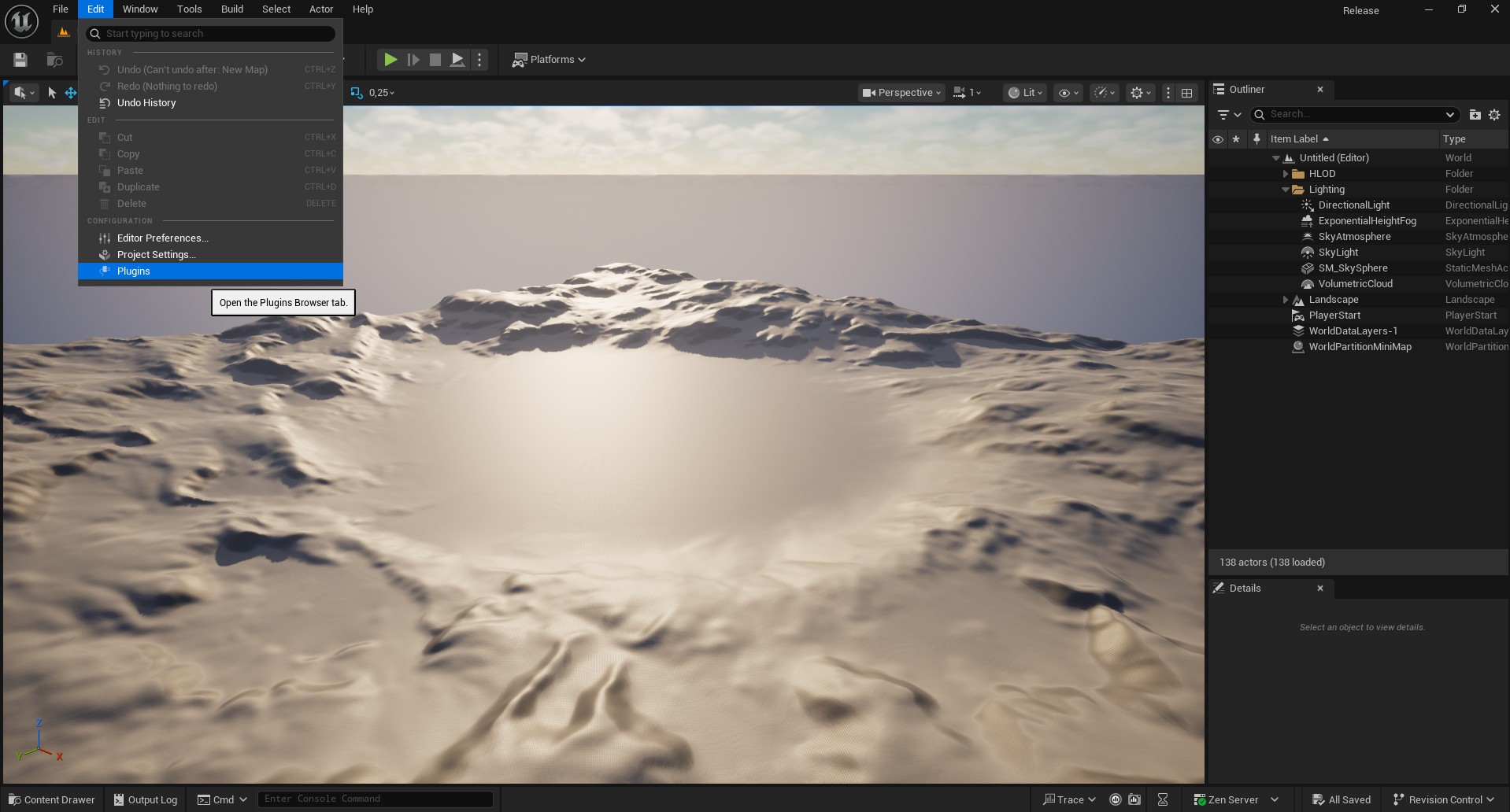Viewport: 1510px width, 812px height.
Task: Open Editor Preferences from Edit menu
Action: 210,238
